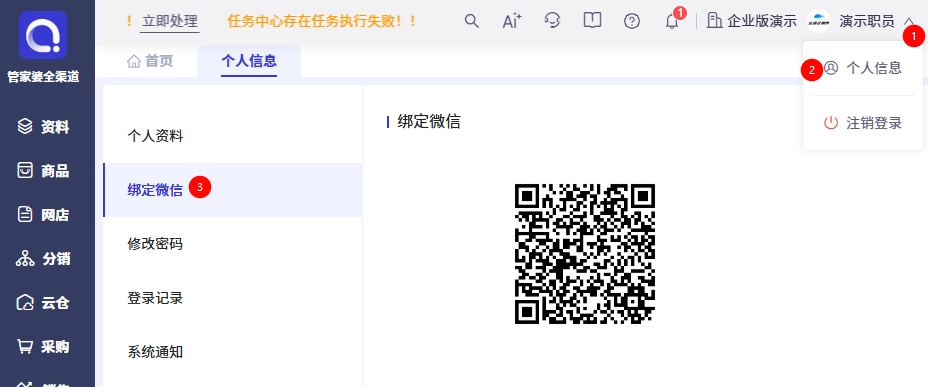Click the WeChat binding QR code
The height and width of the screenshot is (387, 928).
click(x=585, y=254)
